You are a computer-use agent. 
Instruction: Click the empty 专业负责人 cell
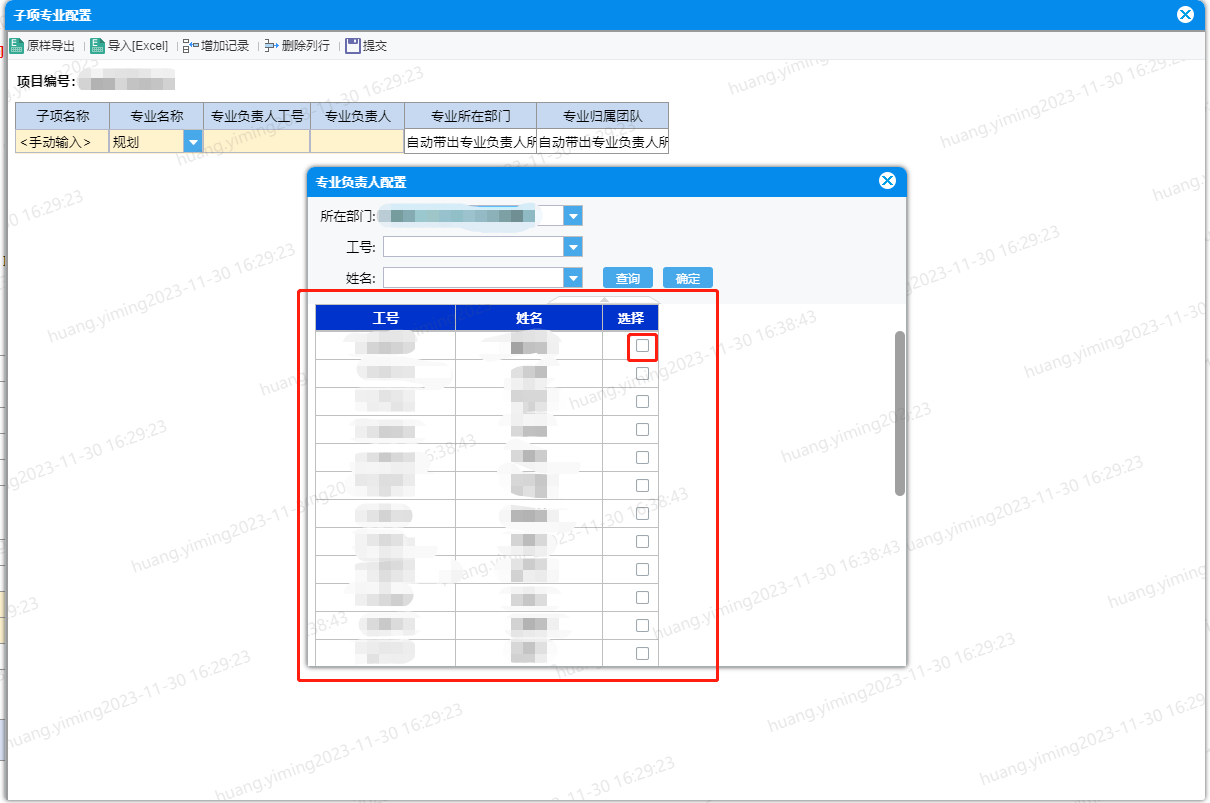pos(357,142)
